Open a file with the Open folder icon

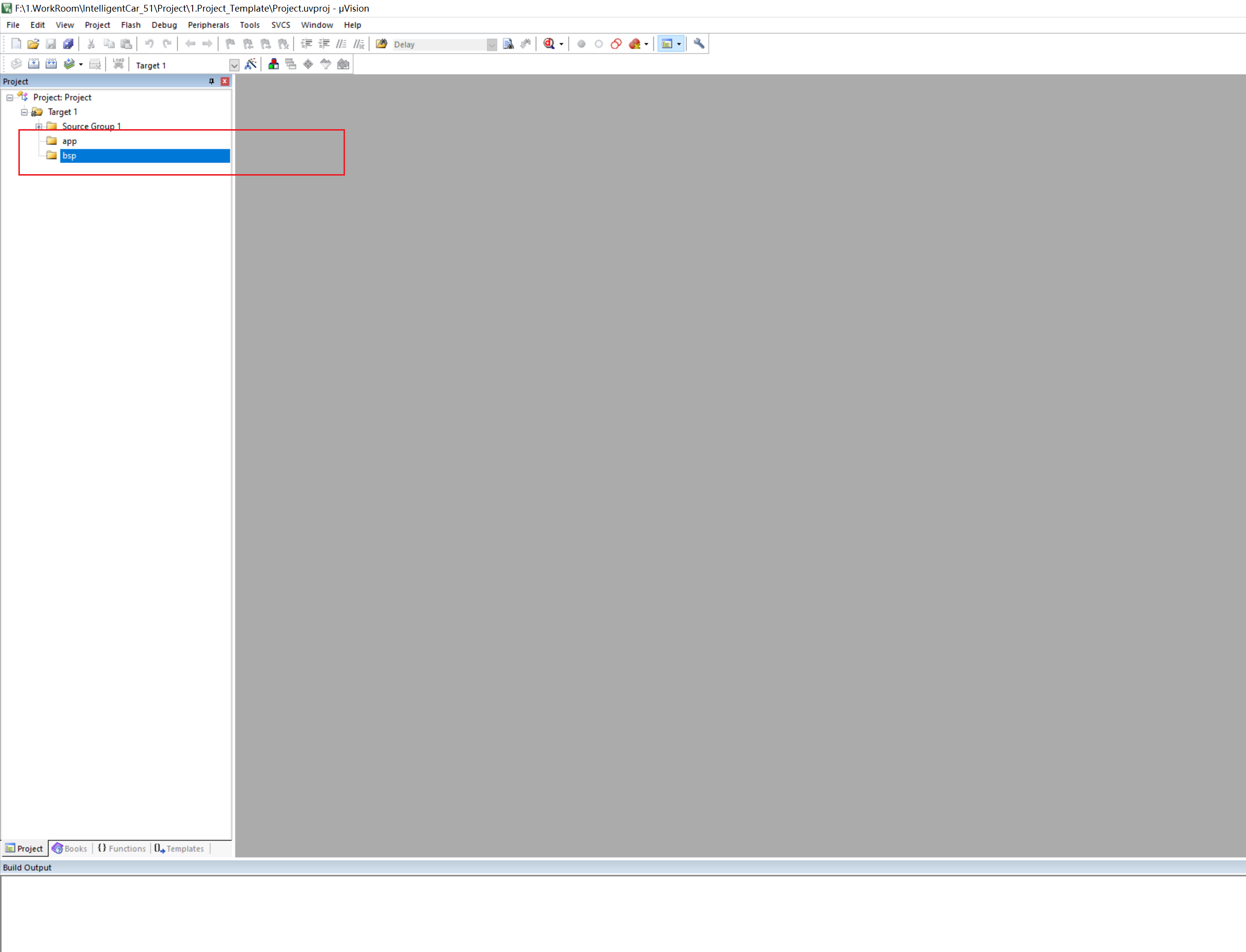[33, 44]
